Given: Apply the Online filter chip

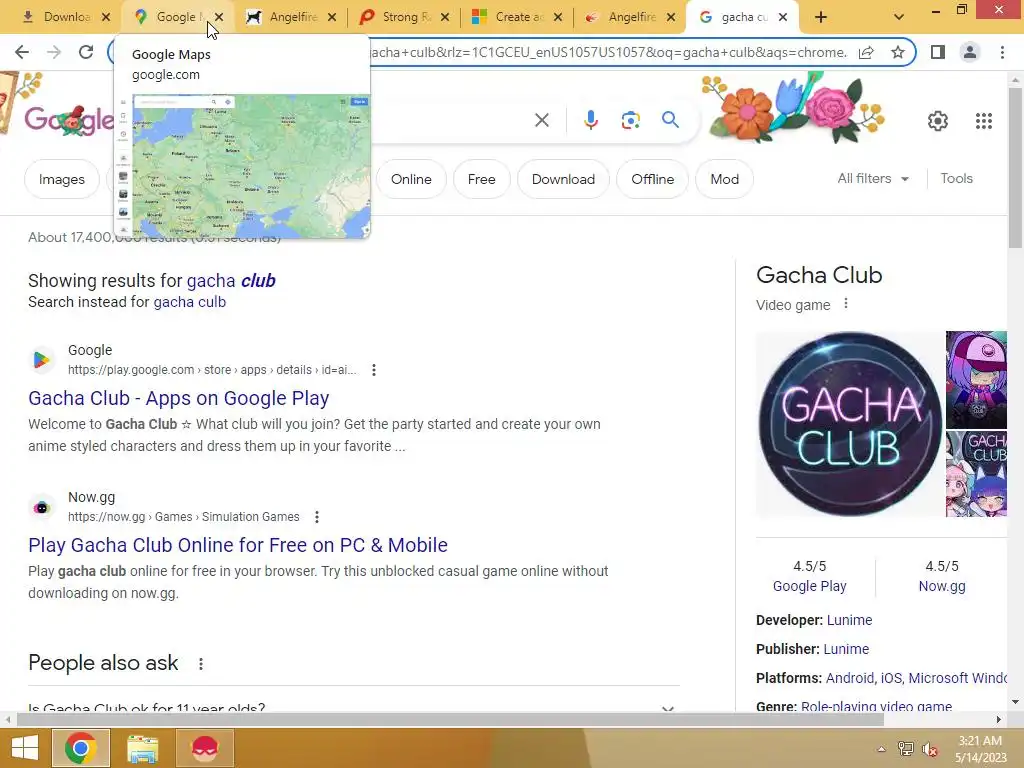Looking at the screenshot, I should 411,179.
